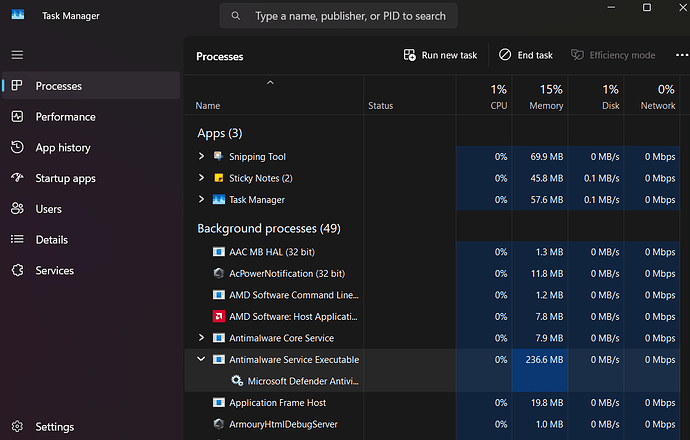Viewport: 690px width, 440px height.
Task: Open Settings gear in sidebar
Action: tap(17, 427)
